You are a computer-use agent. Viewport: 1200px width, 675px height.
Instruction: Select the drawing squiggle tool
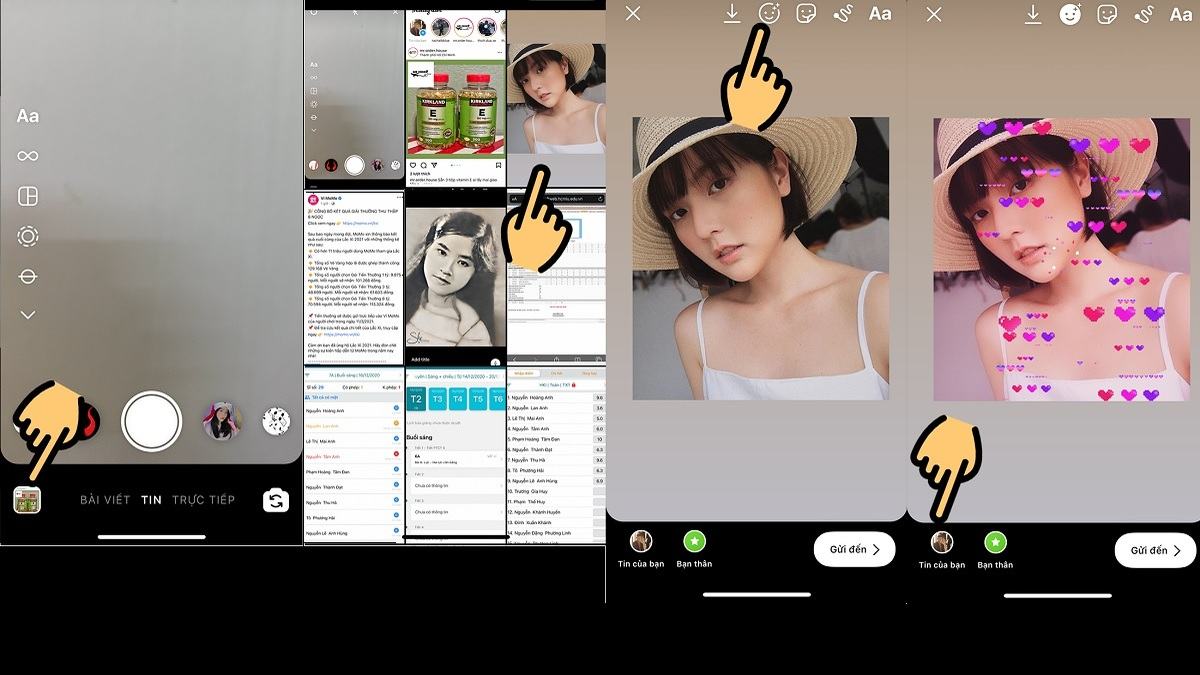pyautogui.click(x=843, y=14)
